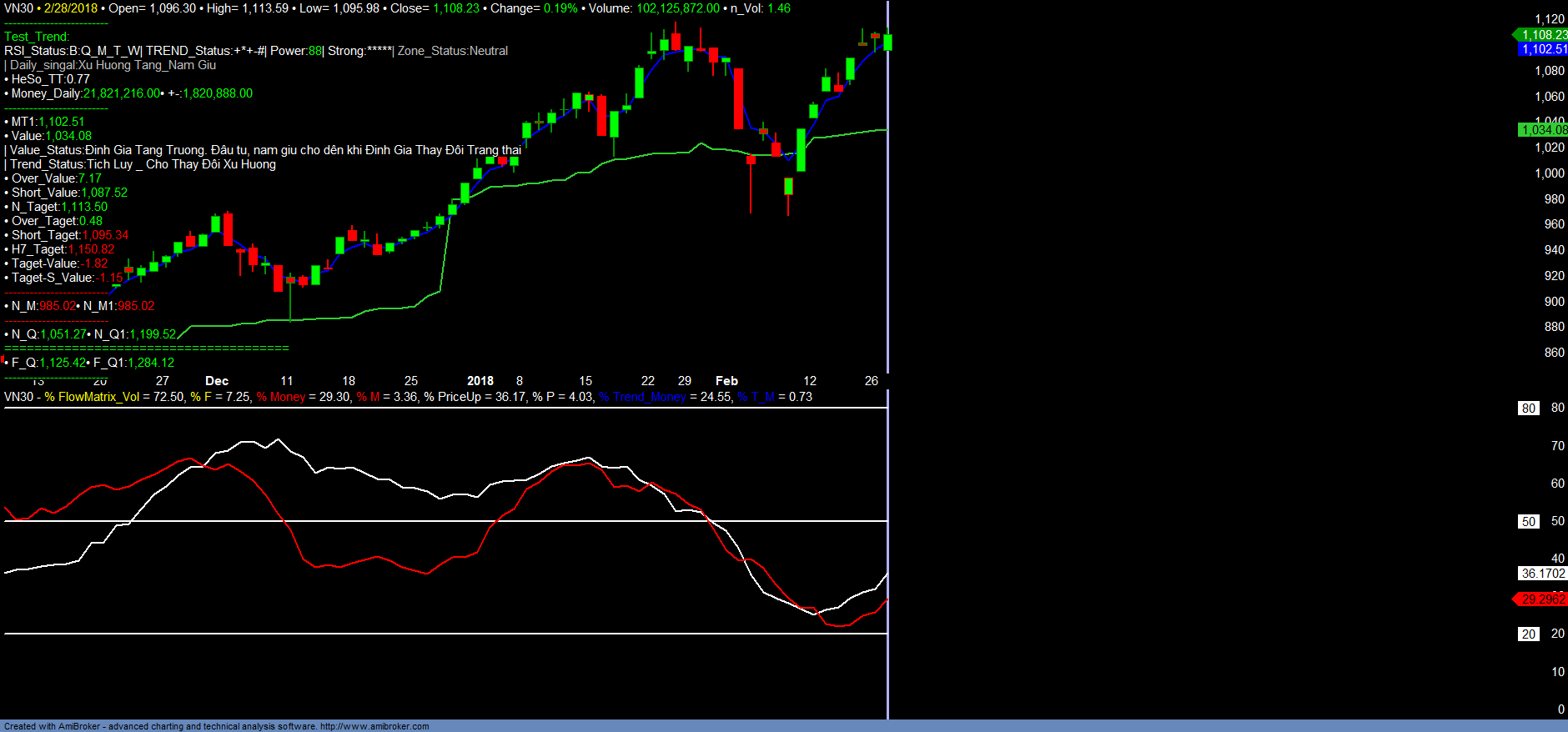Image resolution: width=1568 pixels, height=732 pixels.
Task: Select the boxed 50 level label
Action: point(1528,522)
